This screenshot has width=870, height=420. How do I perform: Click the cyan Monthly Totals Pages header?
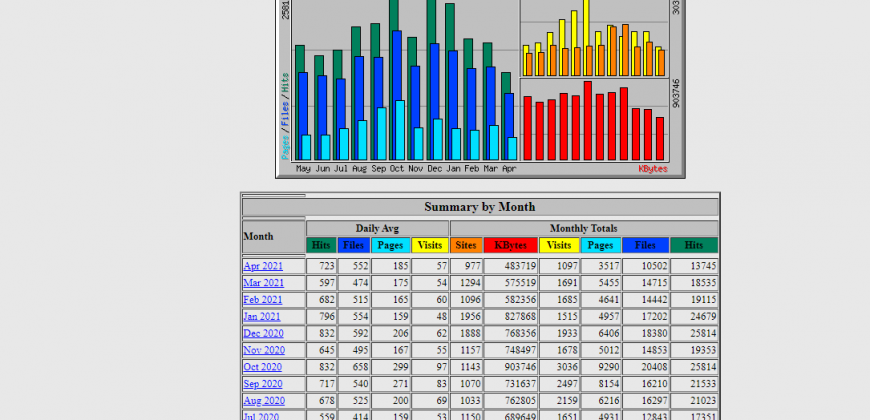600,245
